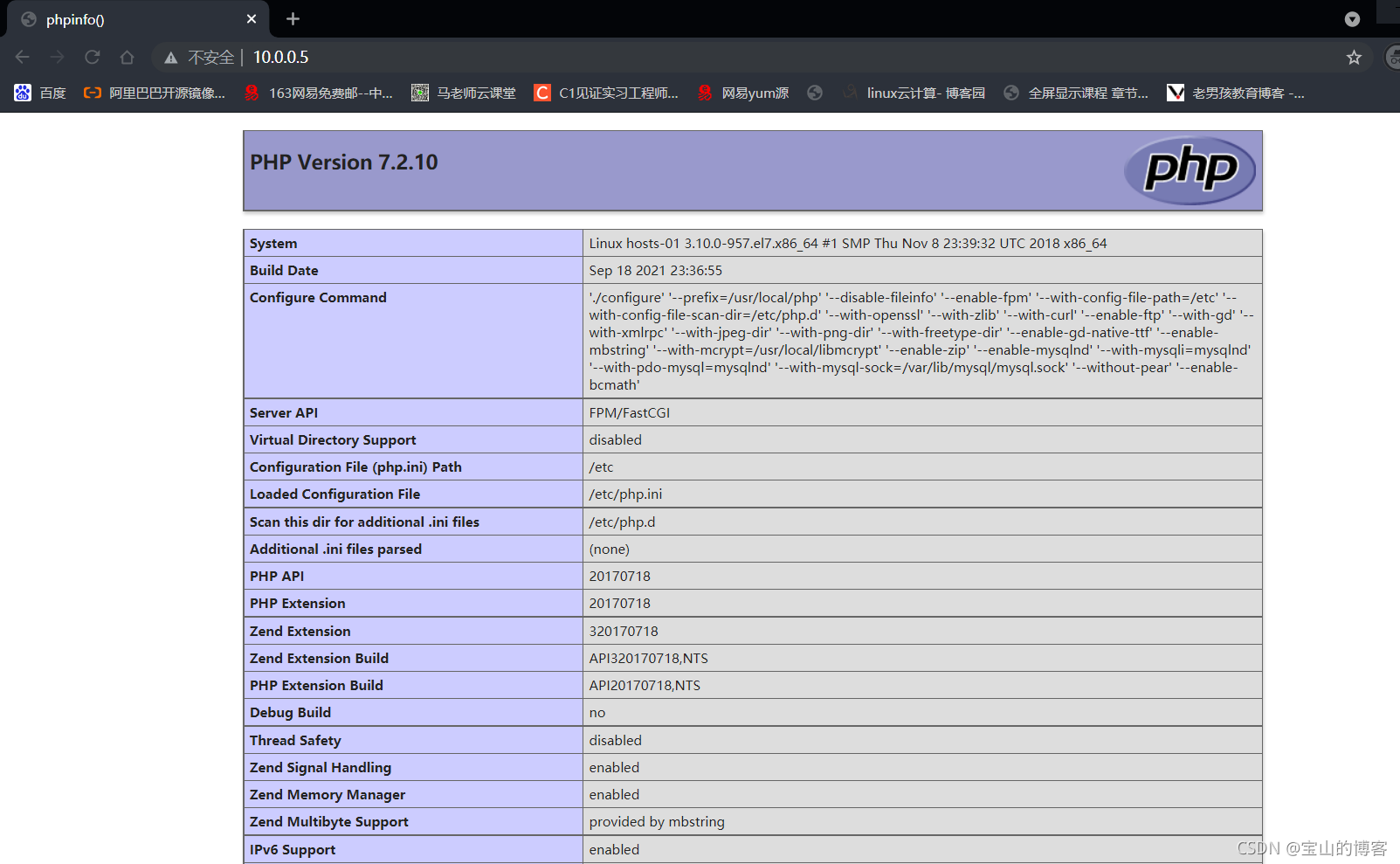Open the 阿里巴巴开源镜像 bookmark
Image resolution: width=1400 pixels, height=864 pixels.
(155, 93)
